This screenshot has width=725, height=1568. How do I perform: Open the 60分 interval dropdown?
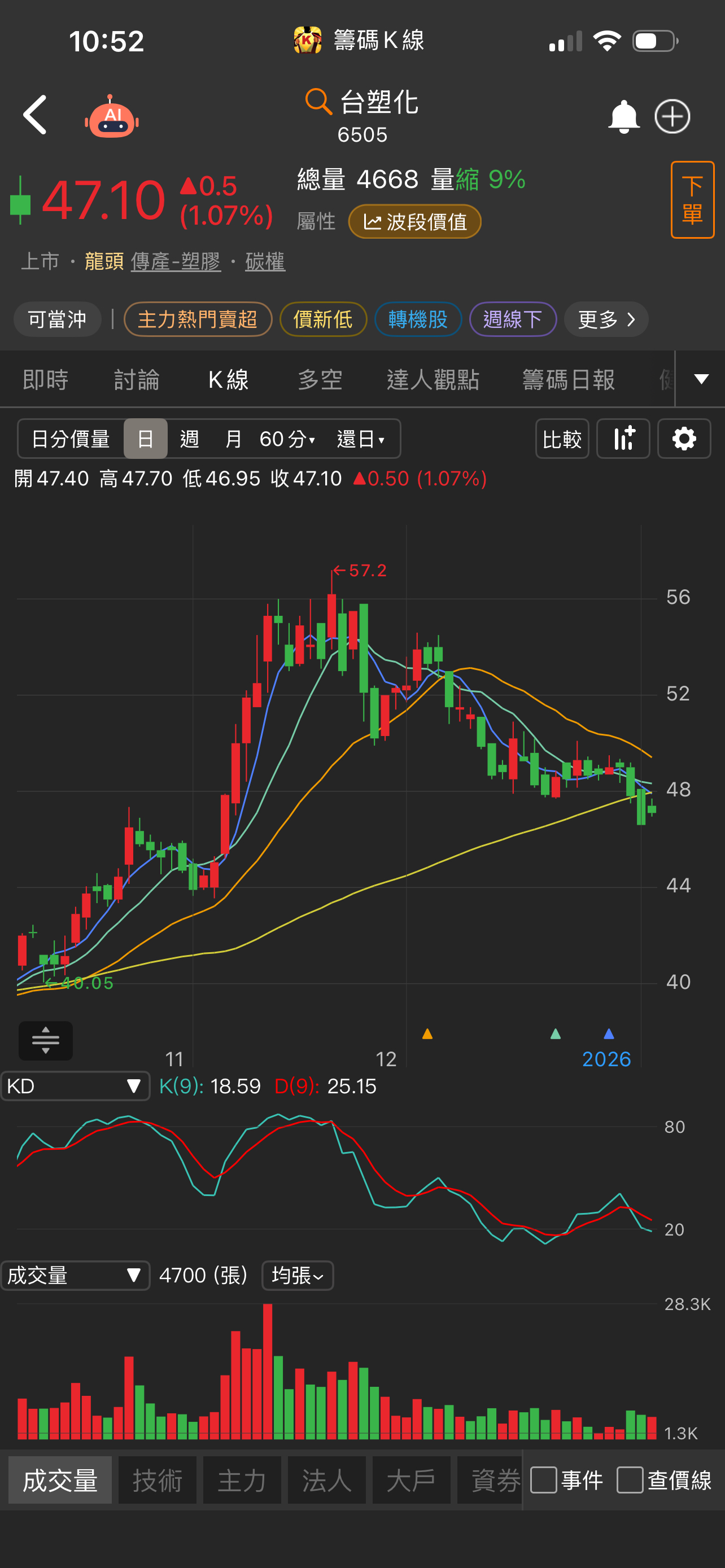(287, 439)
